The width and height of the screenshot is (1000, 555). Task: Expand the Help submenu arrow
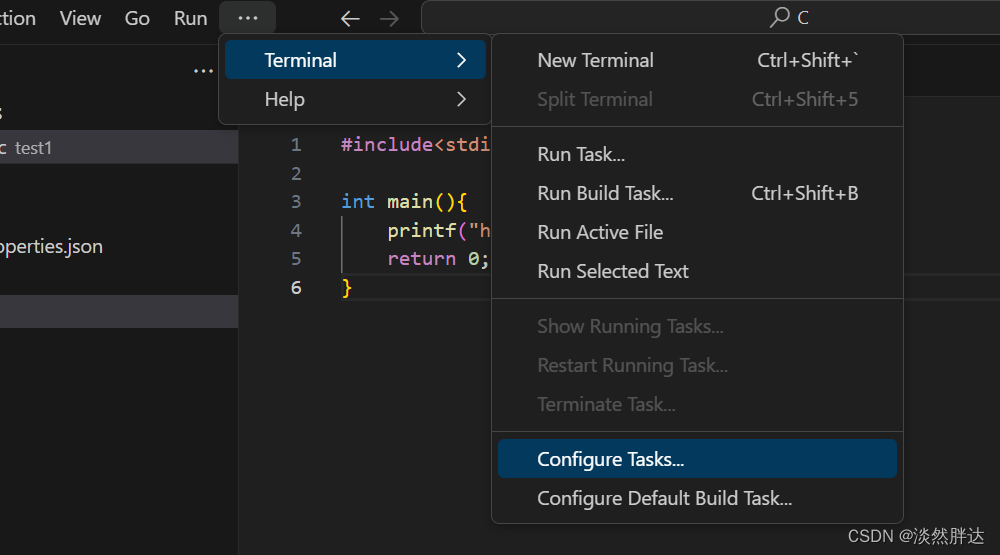461,99
